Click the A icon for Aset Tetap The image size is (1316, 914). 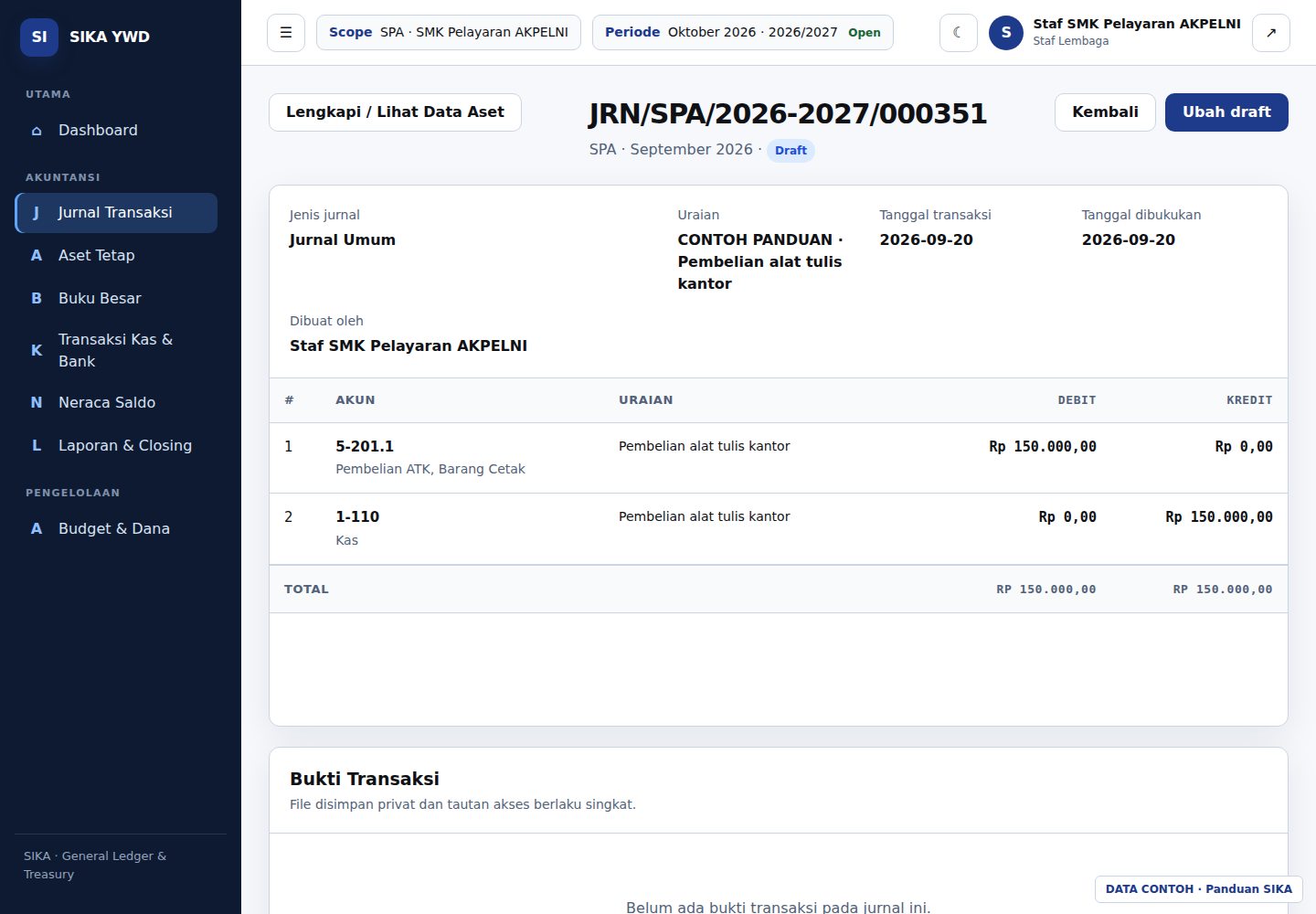(37, 256)
